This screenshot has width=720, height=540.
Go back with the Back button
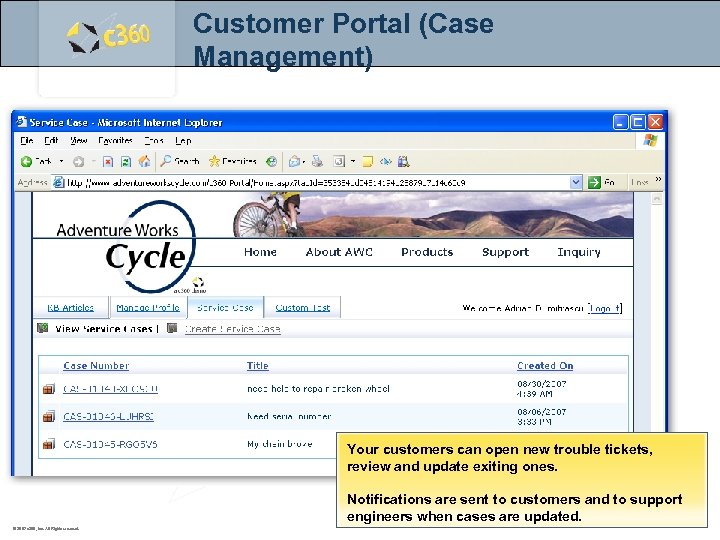[36, 161]
